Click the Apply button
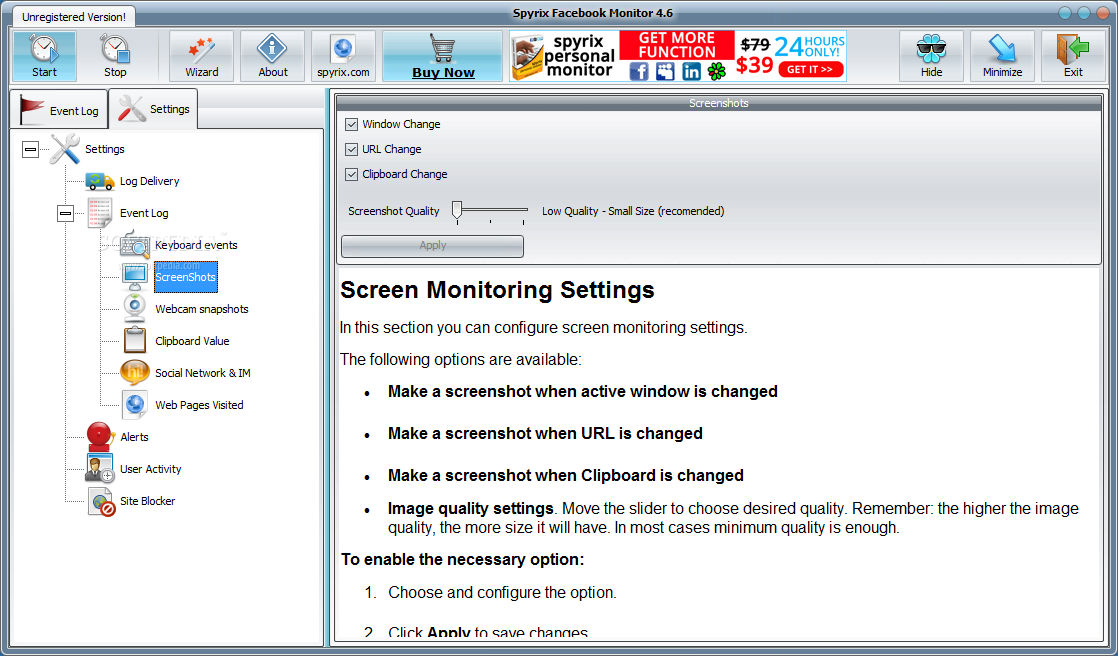The height and width of the screenshot is (656, 1118). point(432,246)
